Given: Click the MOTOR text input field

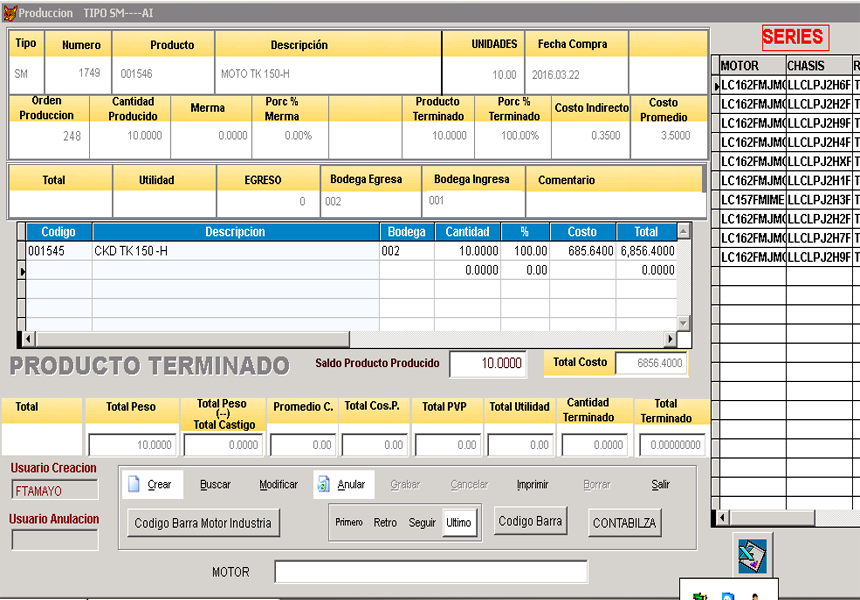Looking at the screenshot, I should 431,572.
